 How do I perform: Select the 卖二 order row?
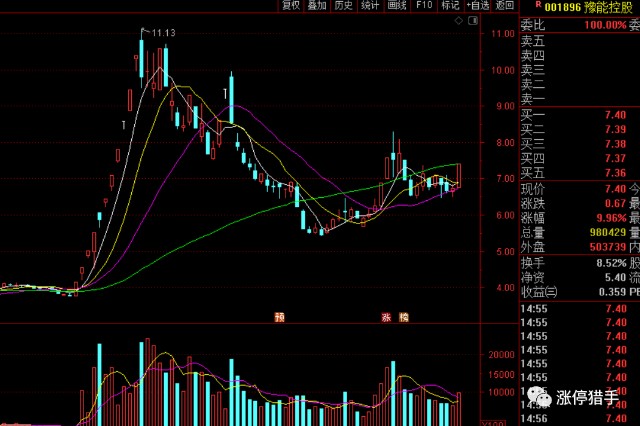click(580, 84)
